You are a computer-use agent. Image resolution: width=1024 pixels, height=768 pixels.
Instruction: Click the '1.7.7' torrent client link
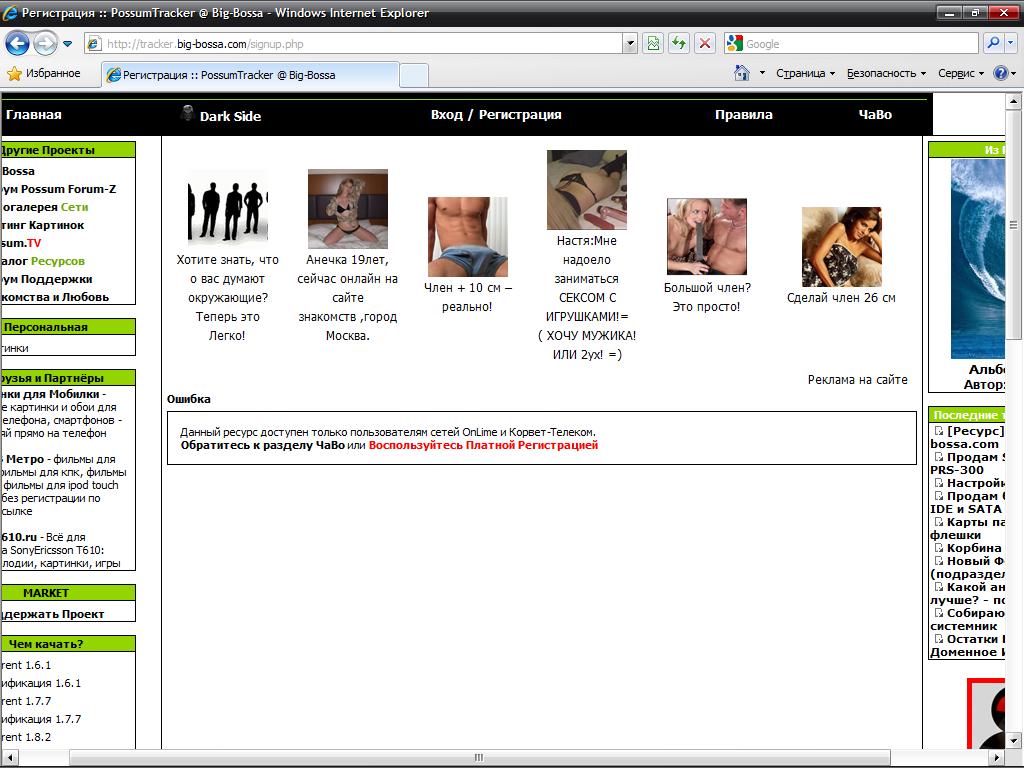26,701
